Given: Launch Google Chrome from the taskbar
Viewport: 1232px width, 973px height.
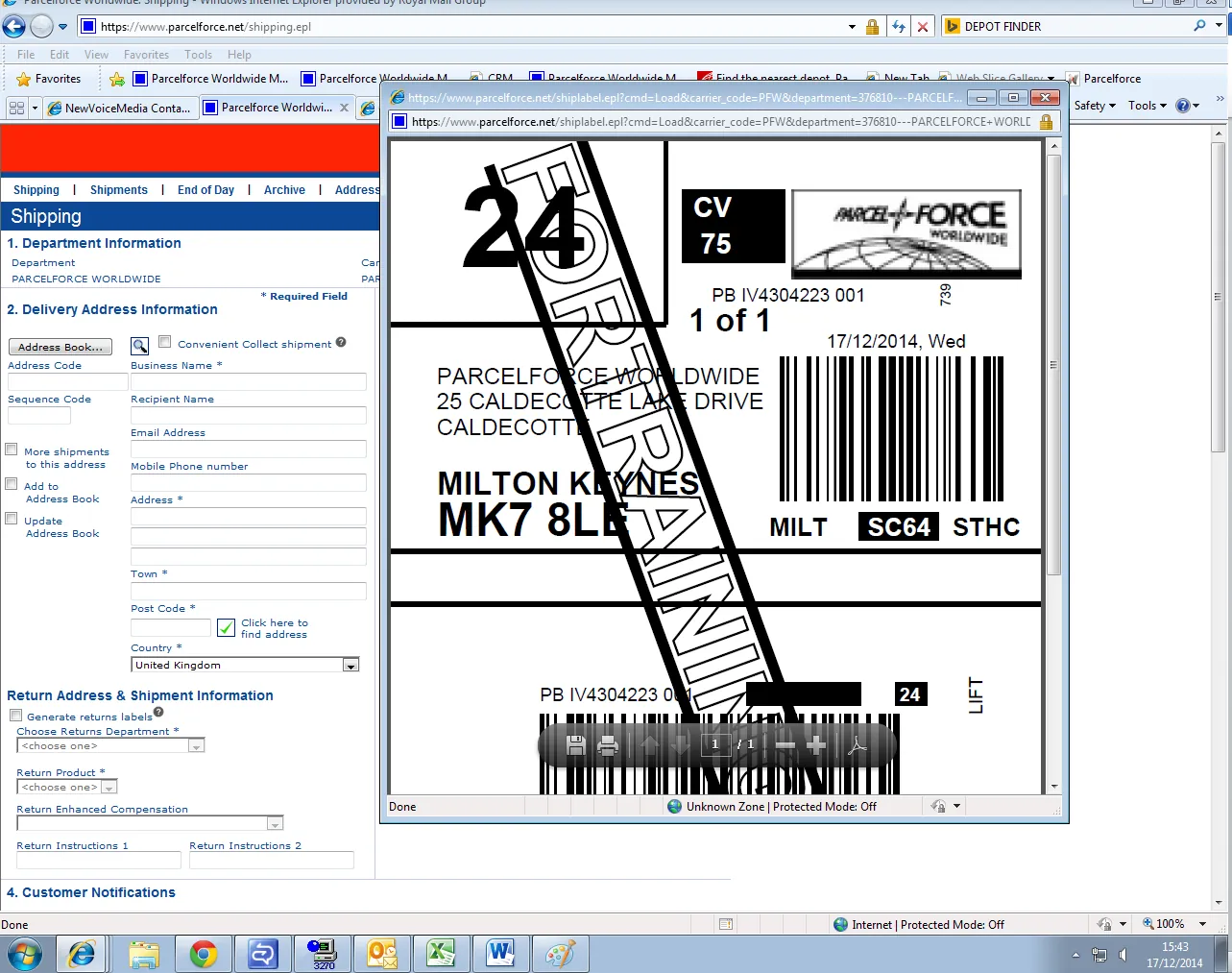Looking at the screenshot, I should tap(204, 954).
